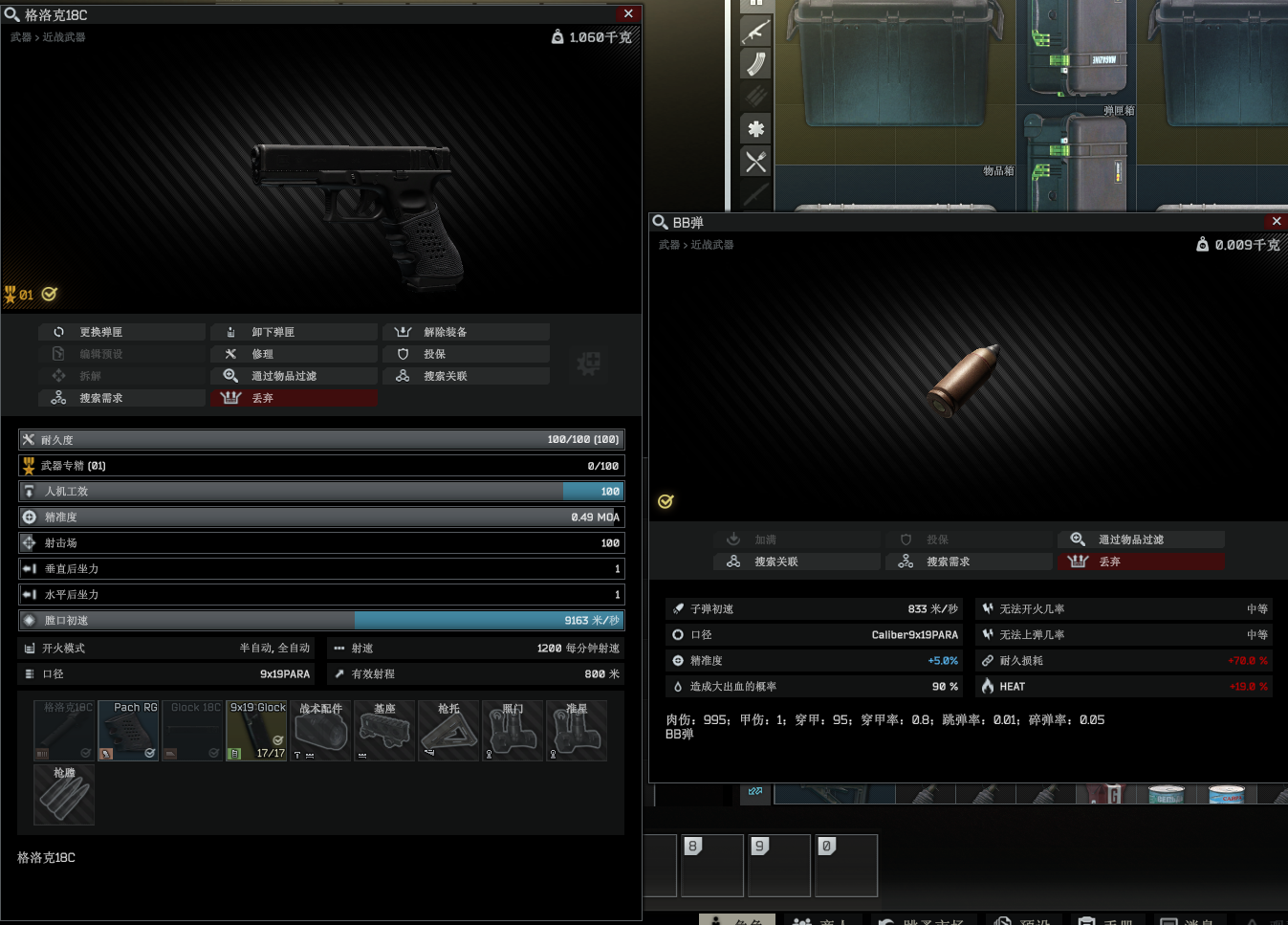The height and width of the screenshot is (925, 1288).
Task: Select the 9x19 Glock magazine slot
Action: pos(256,731)
